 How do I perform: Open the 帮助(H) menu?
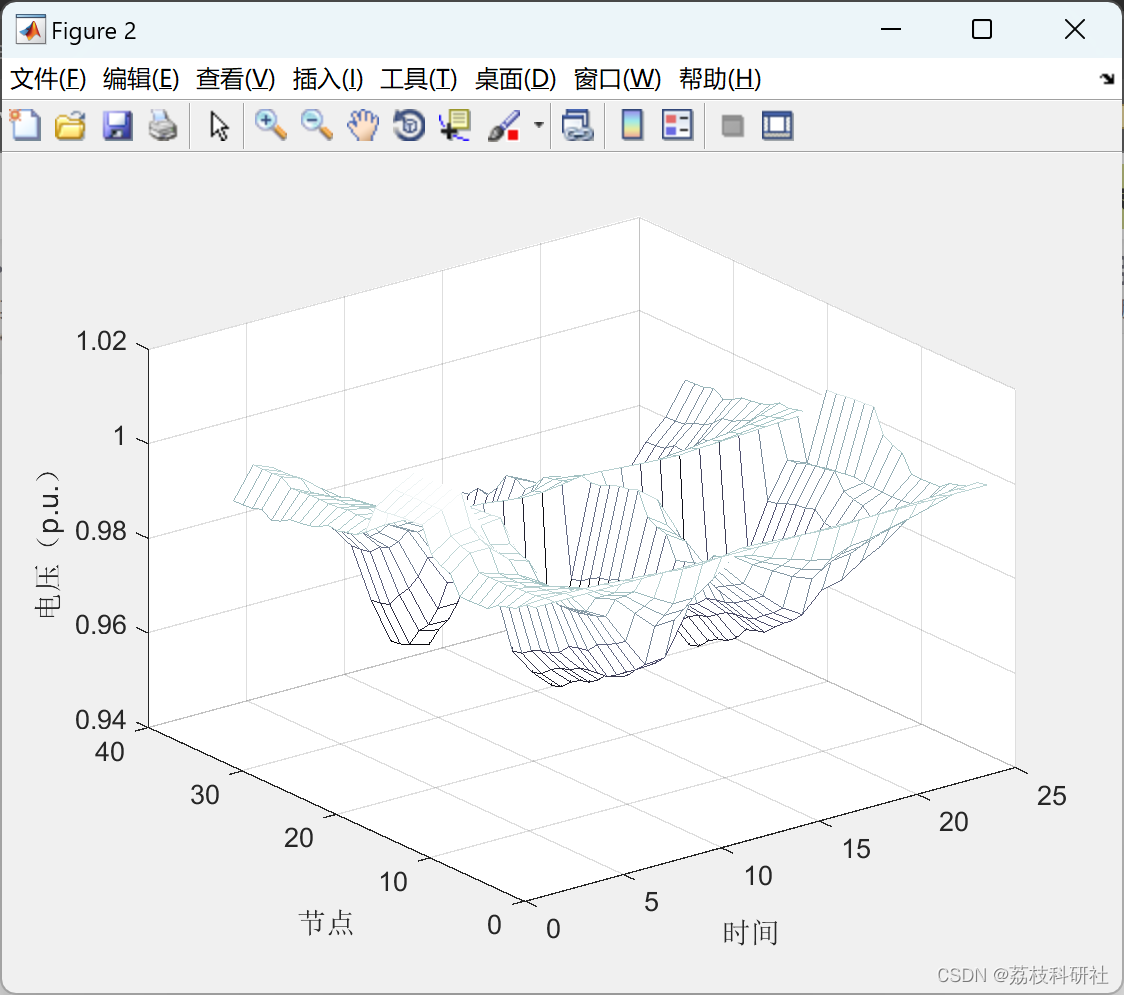[720, 79]
